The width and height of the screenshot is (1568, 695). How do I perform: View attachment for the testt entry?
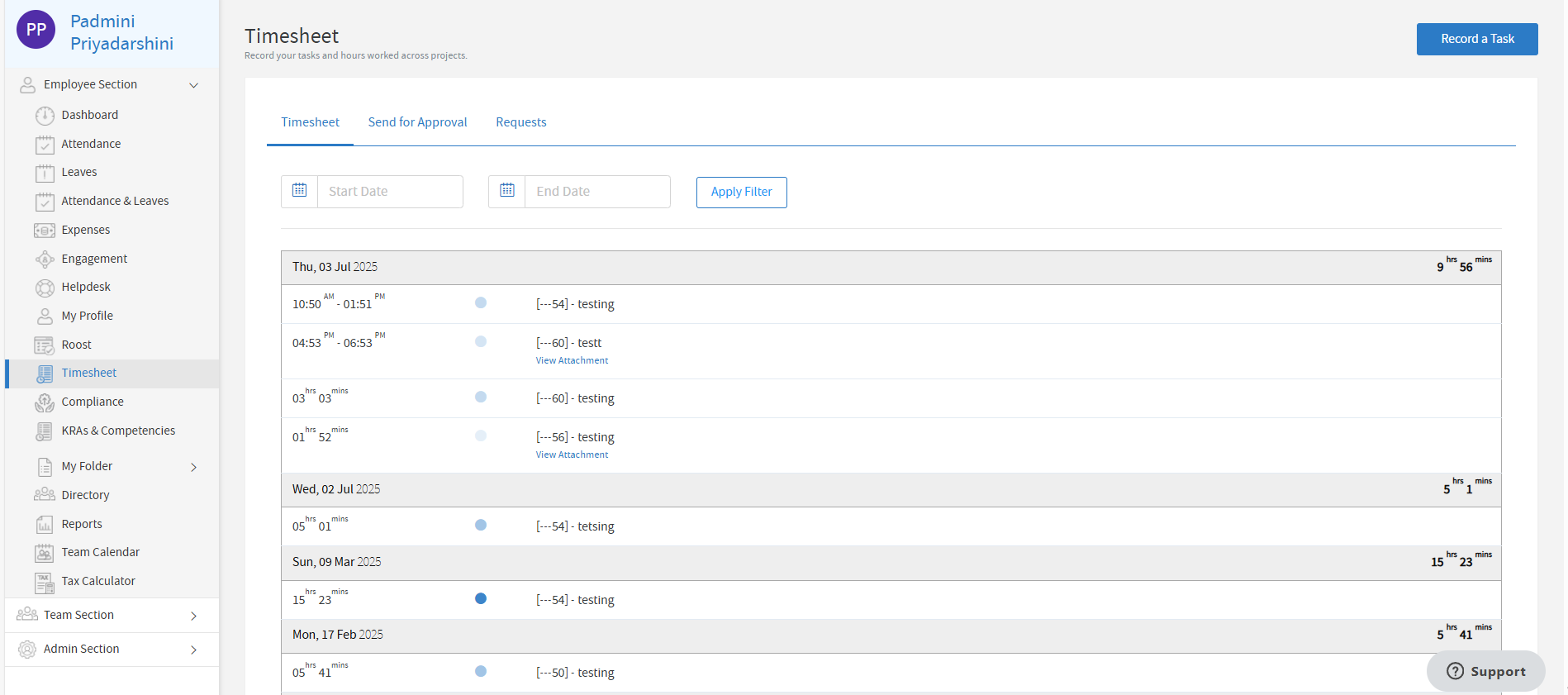[572, 360]
